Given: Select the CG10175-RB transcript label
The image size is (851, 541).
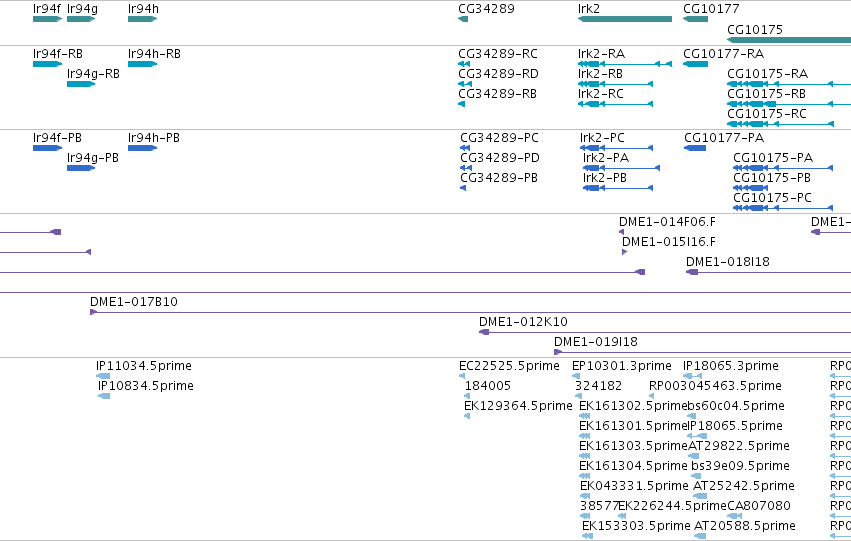Looking at the screenshot, I should (x=766, y=94).
